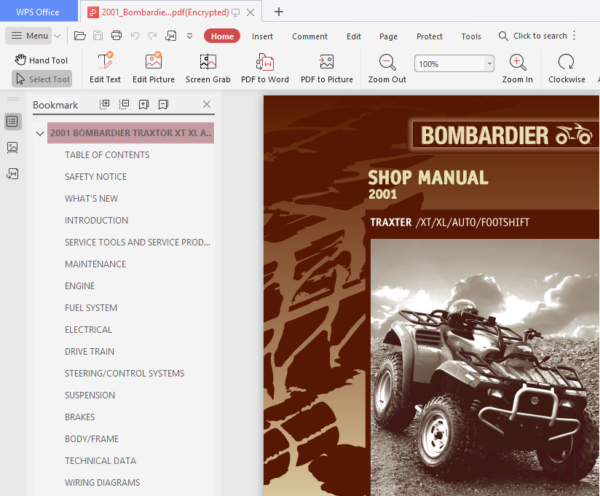Switch to the Home ribbon tab
Screen dimensions: 600x496
tap(222, 36)
